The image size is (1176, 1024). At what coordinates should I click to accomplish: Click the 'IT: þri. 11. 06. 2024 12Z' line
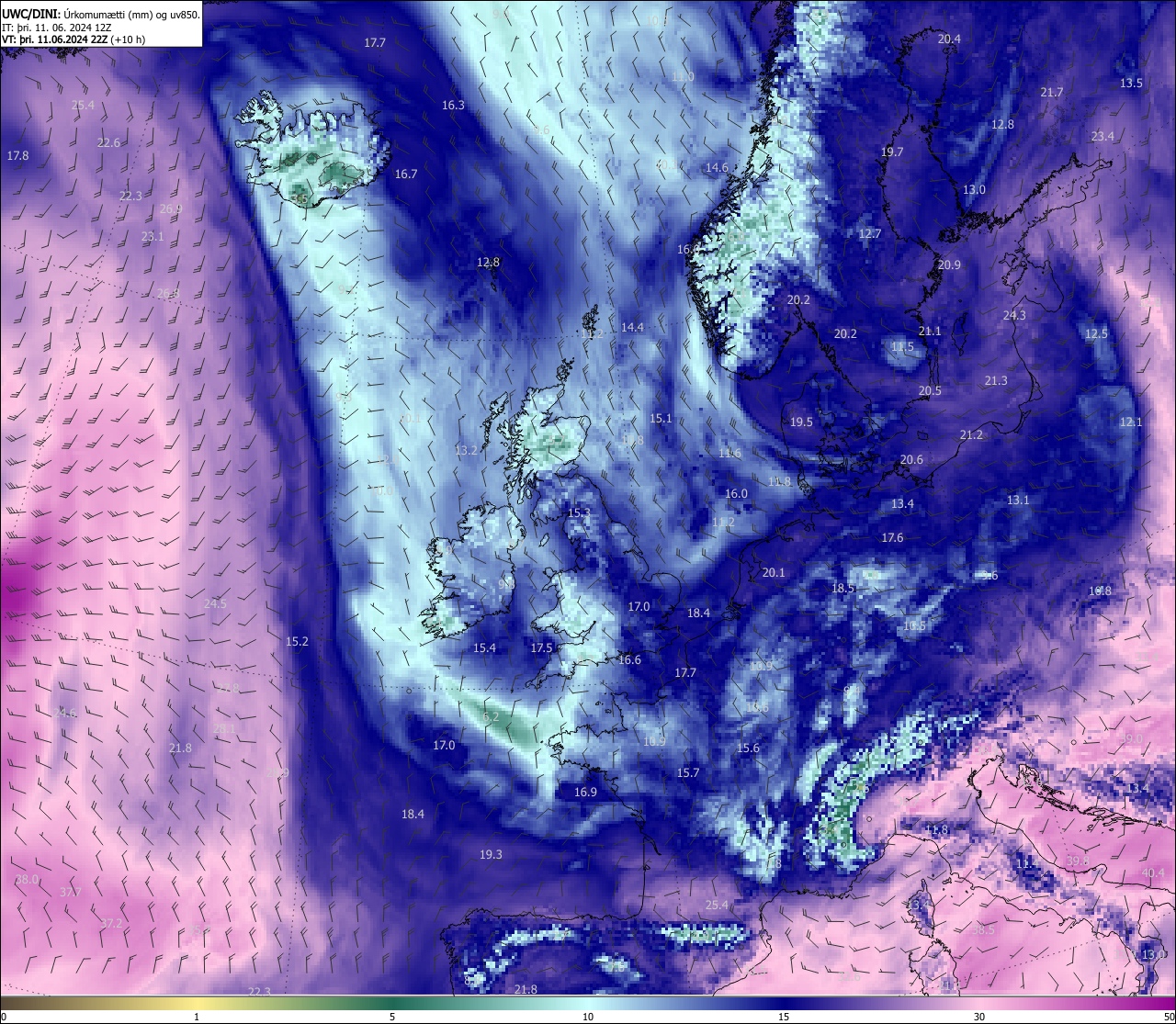57,28
